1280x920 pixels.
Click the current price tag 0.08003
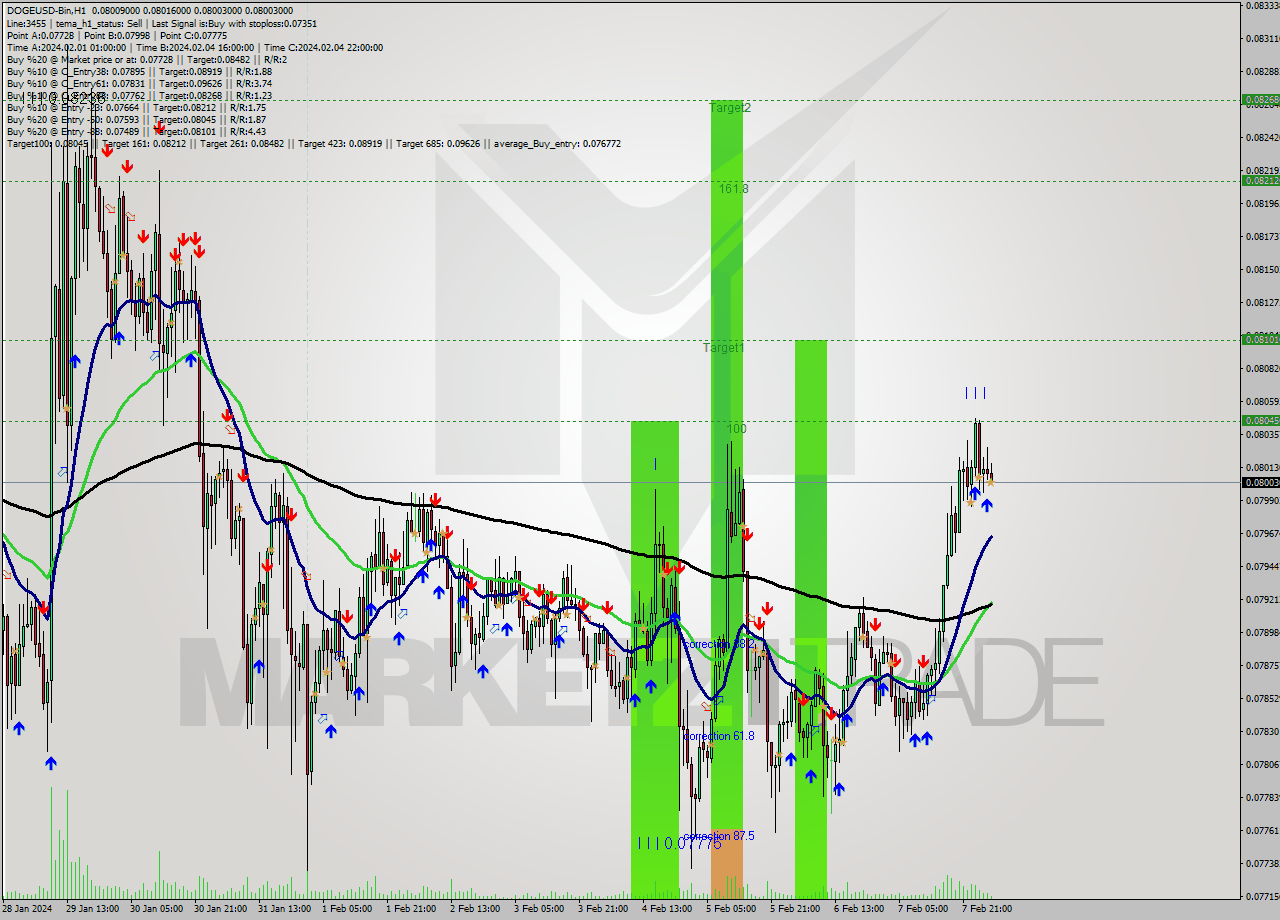[x=1259, y=483]
